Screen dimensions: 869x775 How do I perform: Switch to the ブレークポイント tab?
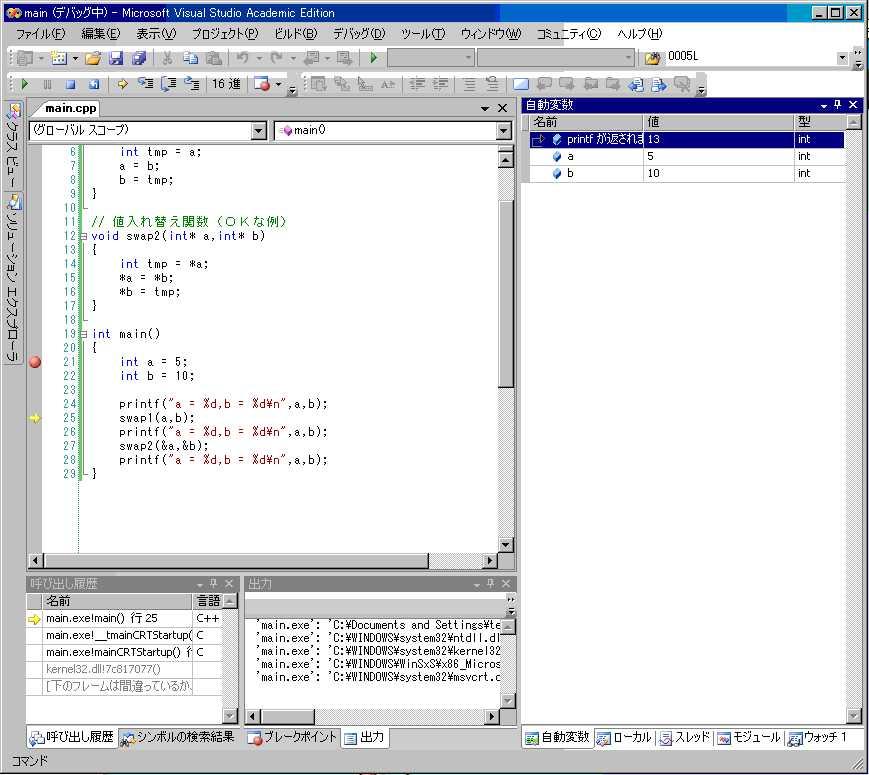tap(292, 737)
